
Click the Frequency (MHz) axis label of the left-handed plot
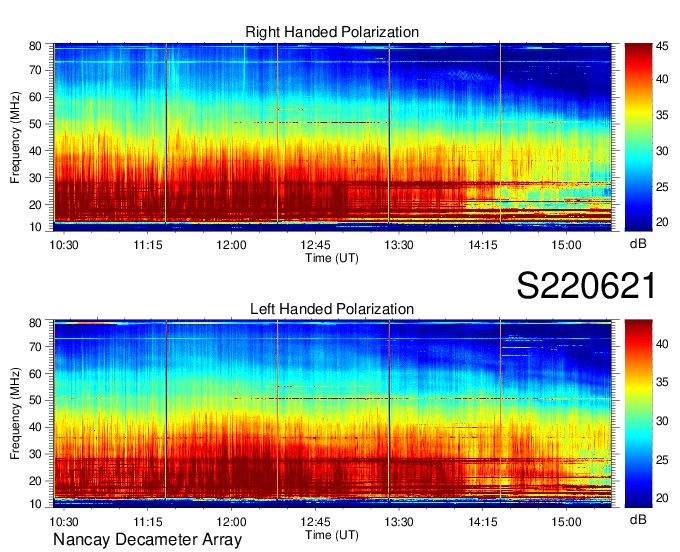pos(15,414)
